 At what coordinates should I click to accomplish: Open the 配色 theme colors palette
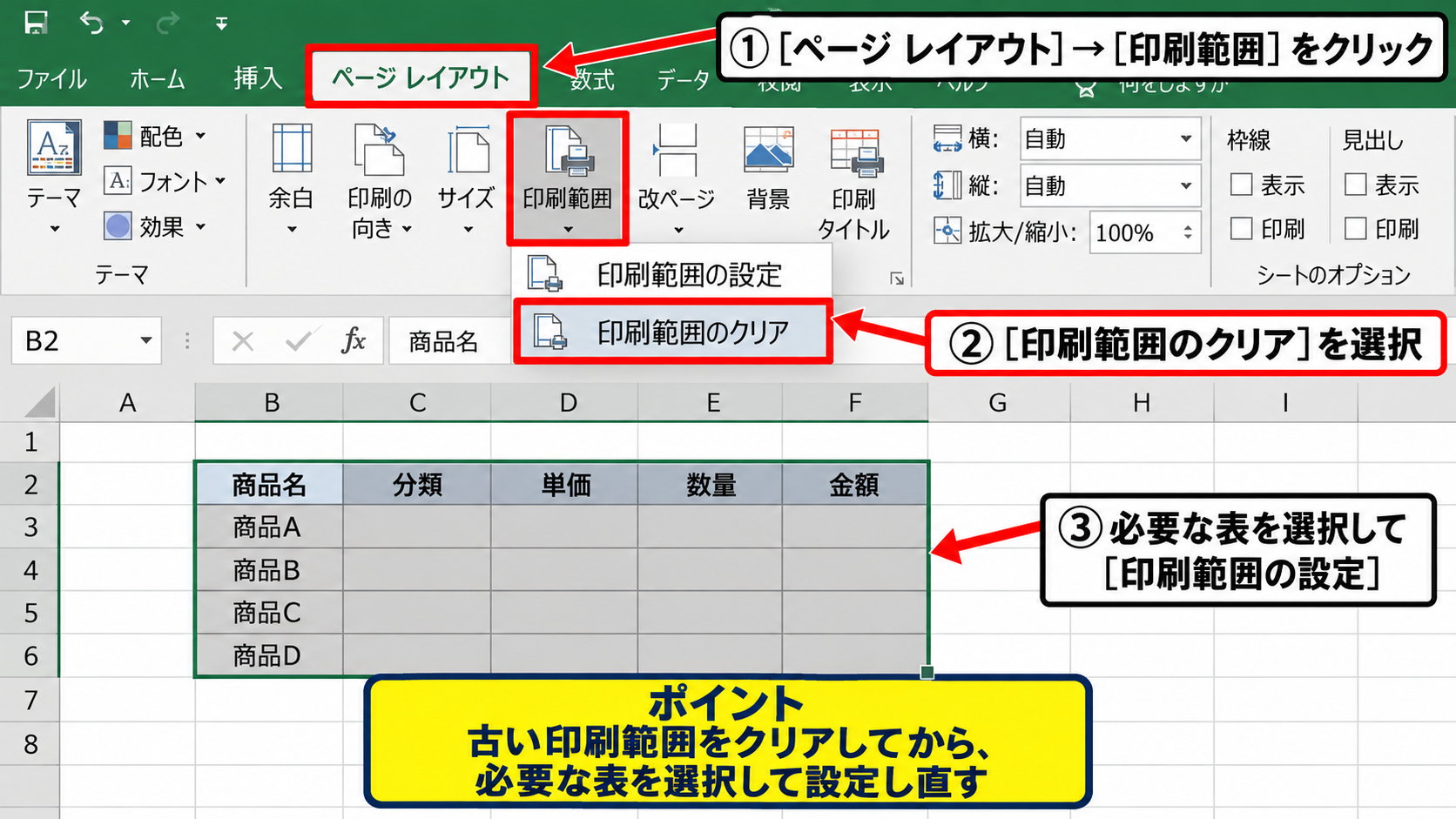(x=155, y=136)
